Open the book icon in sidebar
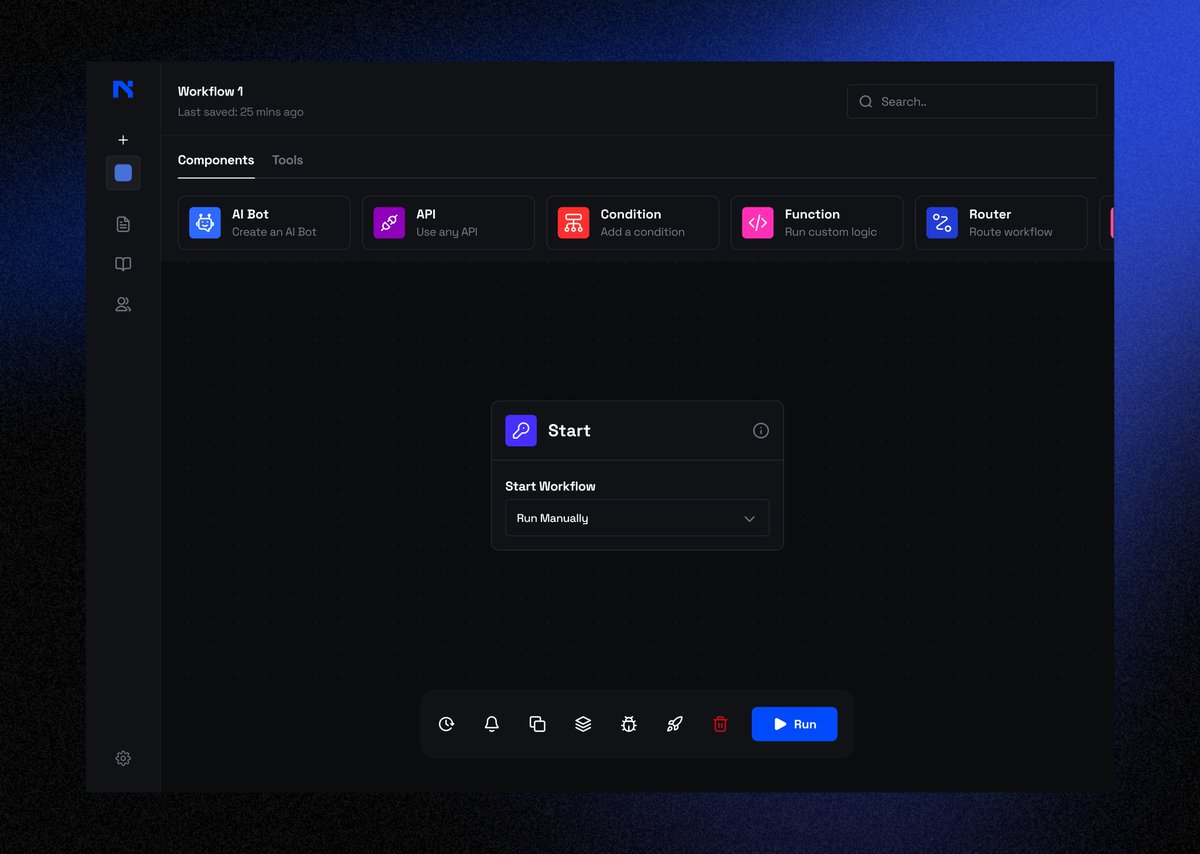The width and height of the screenshot is (1200, 854). (x=123, y=264)
